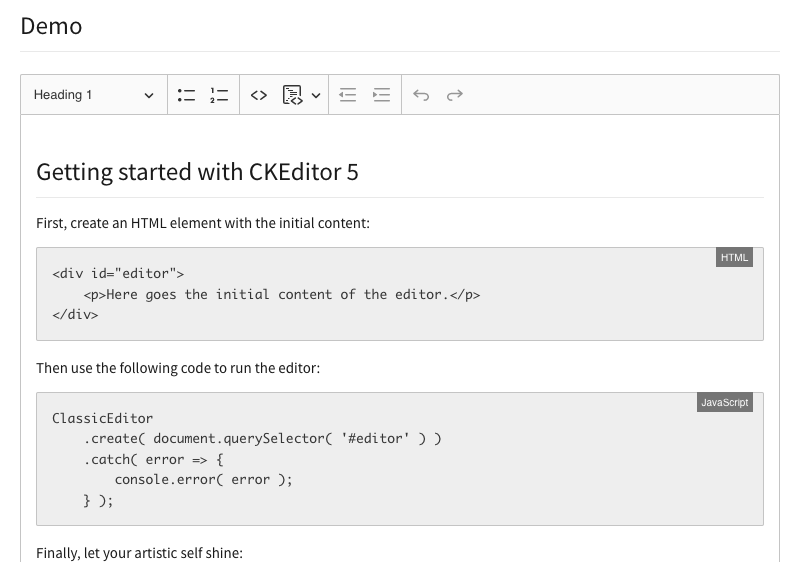Click the '.catch( error => {' code line
Viewport: 803px width, 562px height.
click(154, 460)
